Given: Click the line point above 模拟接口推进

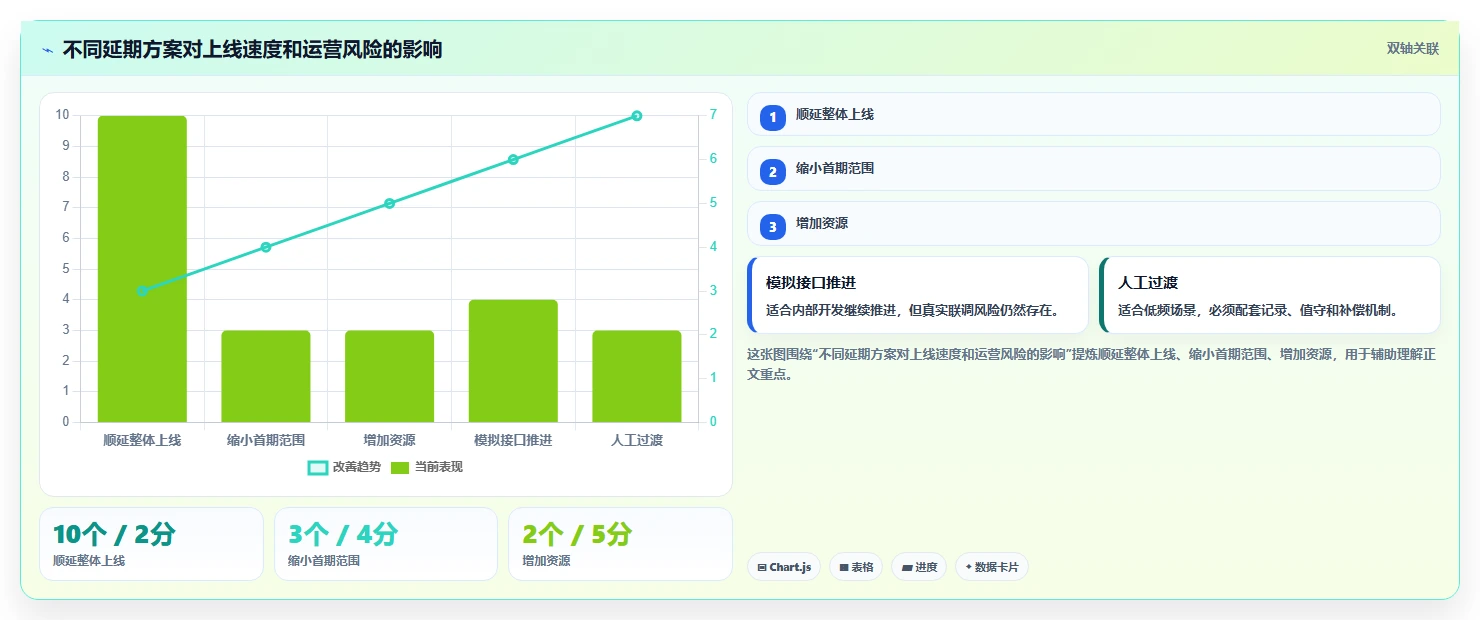Looking at the screenshot, I should tap(513, 159).
